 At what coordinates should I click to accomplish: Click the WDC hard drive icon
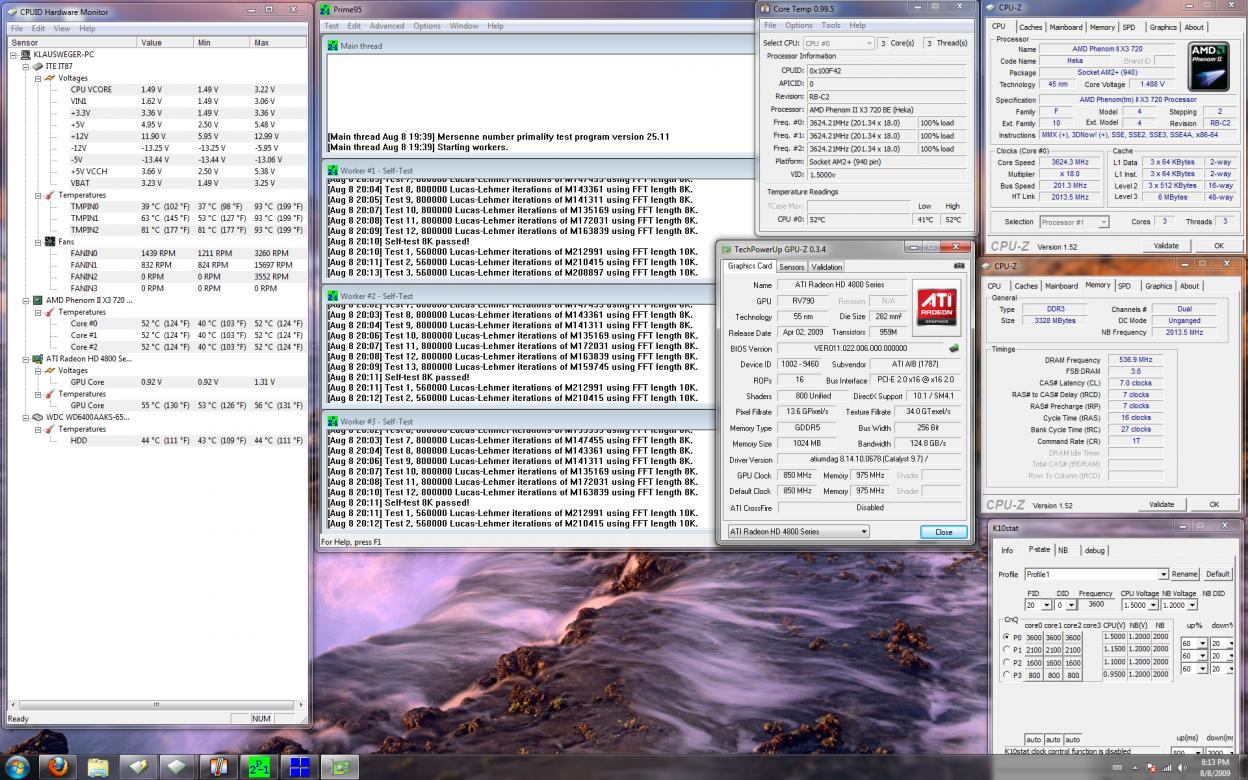coord(37,417)
